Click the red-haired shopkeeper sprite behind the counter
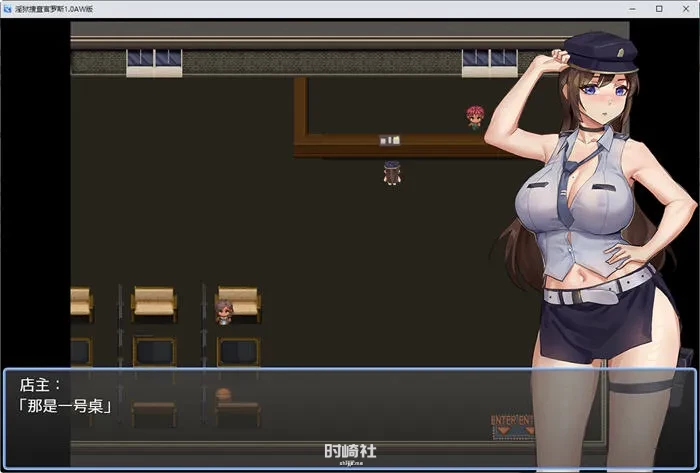This screenshot has width=700, height=473. (475, 118)
